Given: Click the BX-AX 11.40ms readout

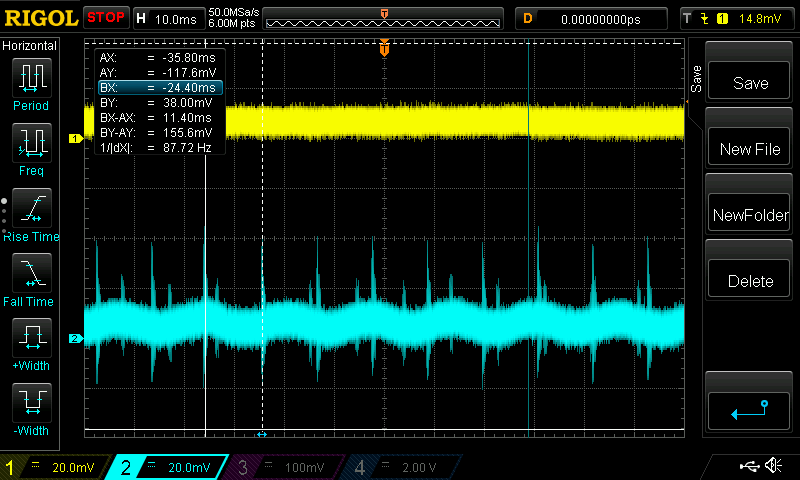Looking at the screenshot, I should pyautogui.click(x=158, y=118).
